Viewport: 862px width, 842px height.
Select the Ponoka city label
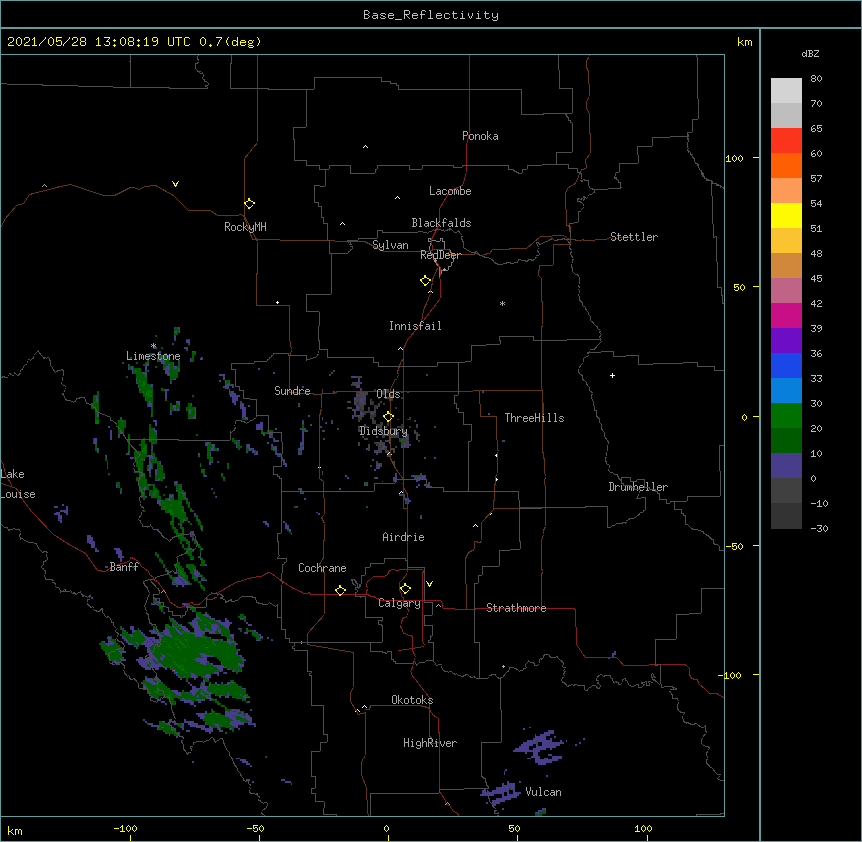[x=480, y=136]
